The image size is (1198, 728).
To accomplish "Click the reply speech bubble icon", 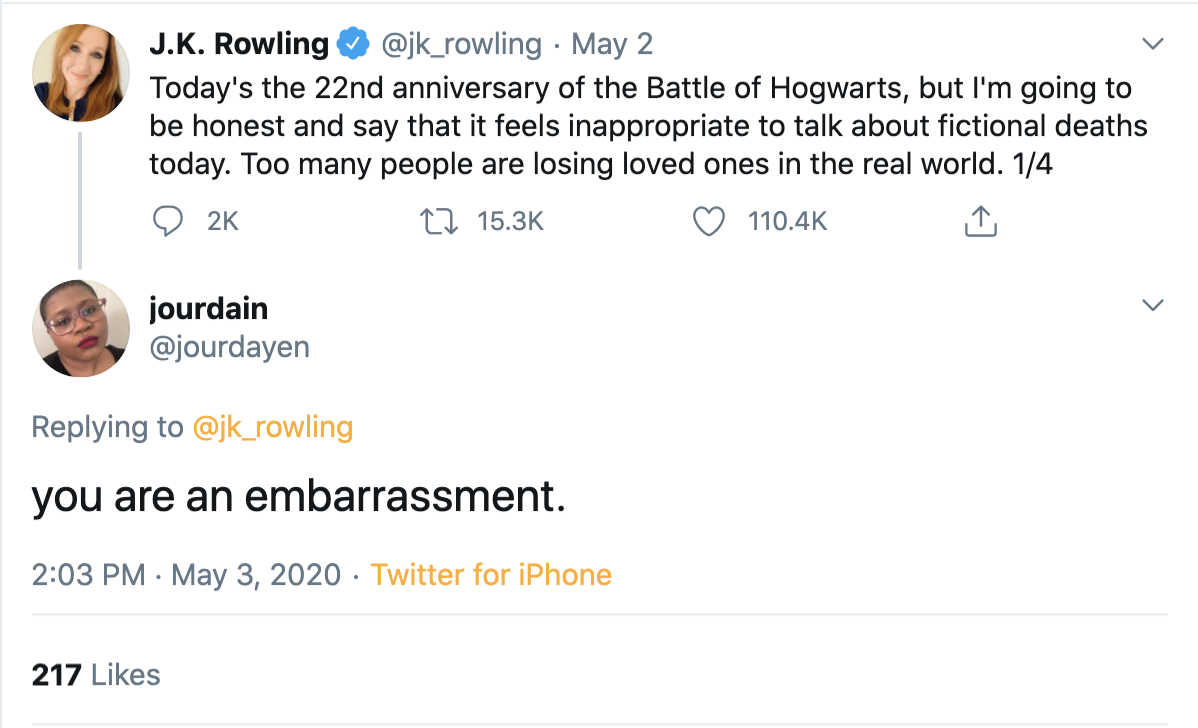I will (165, 221).
